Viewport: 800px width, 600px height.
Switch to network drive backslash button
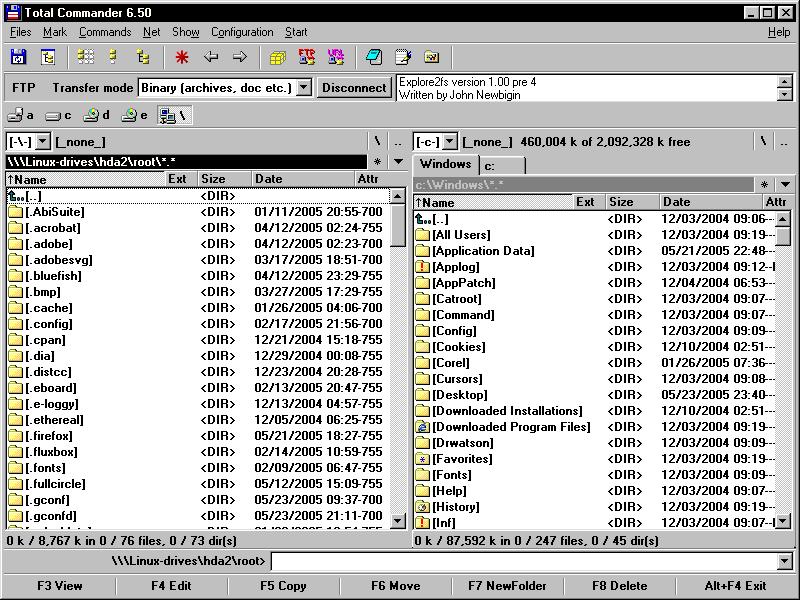(x=173, y=116)
